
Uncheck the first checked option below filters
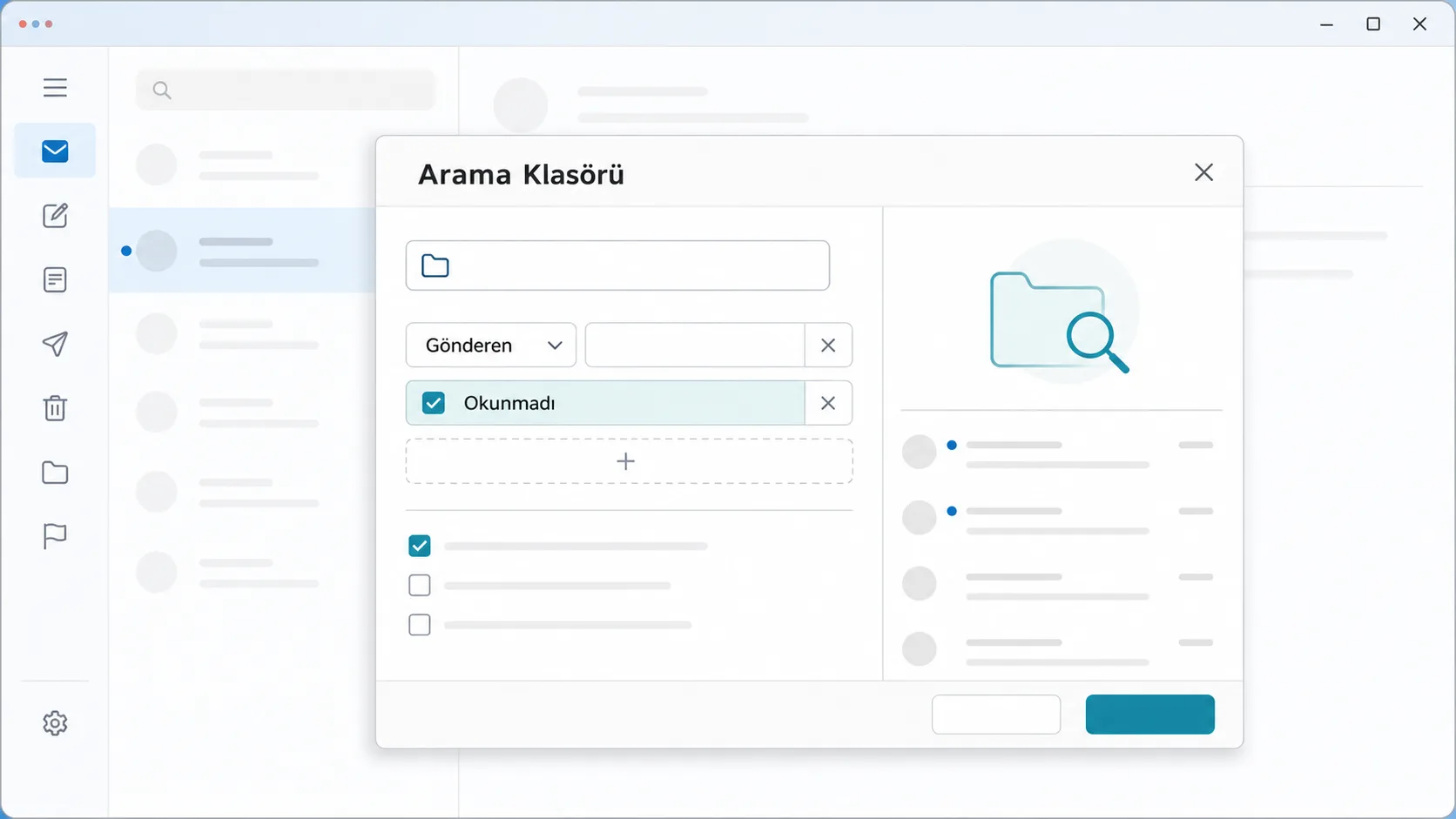point(420,546)
